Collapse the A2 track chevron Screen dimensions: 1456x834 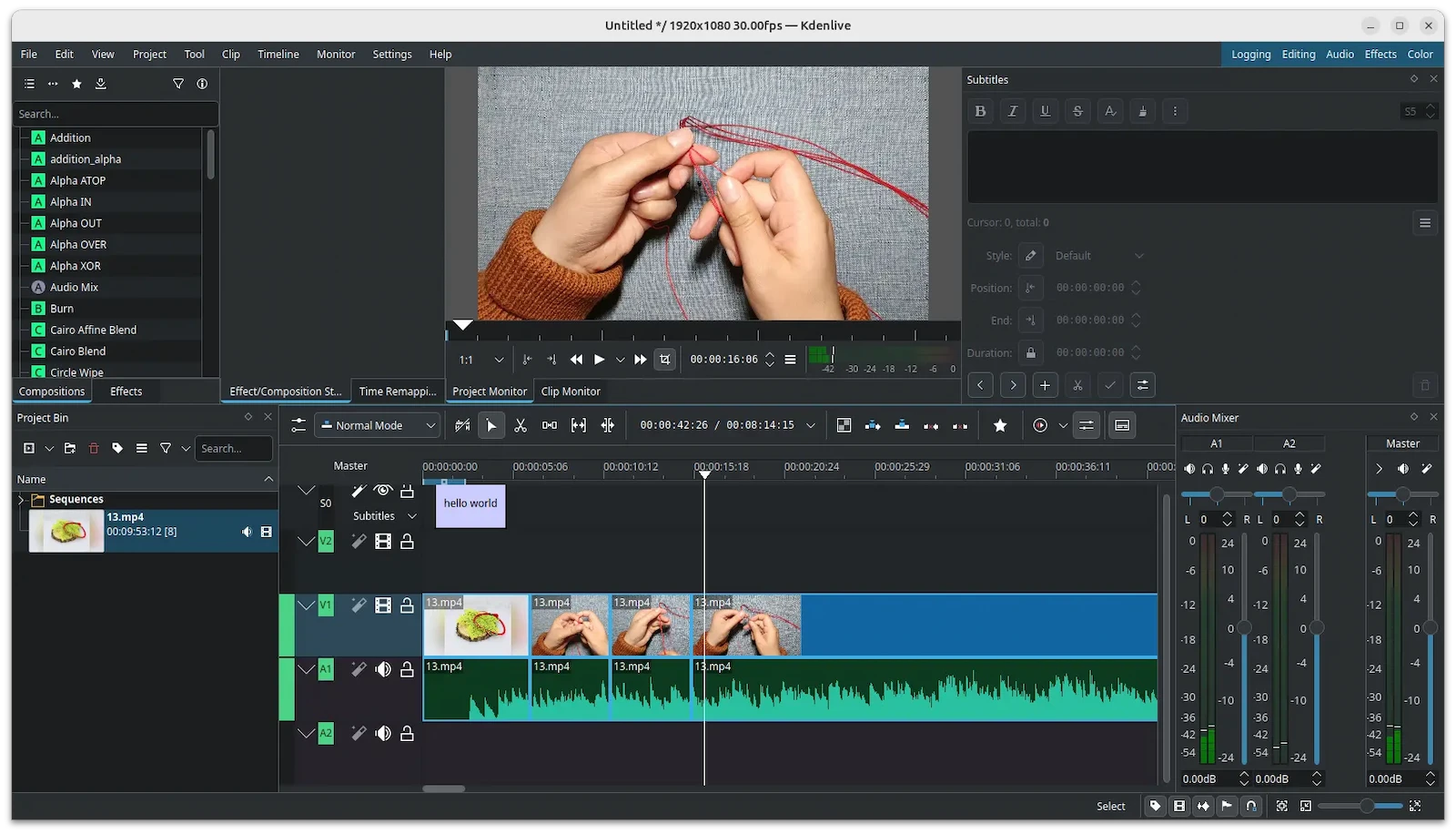coord(306,733)
